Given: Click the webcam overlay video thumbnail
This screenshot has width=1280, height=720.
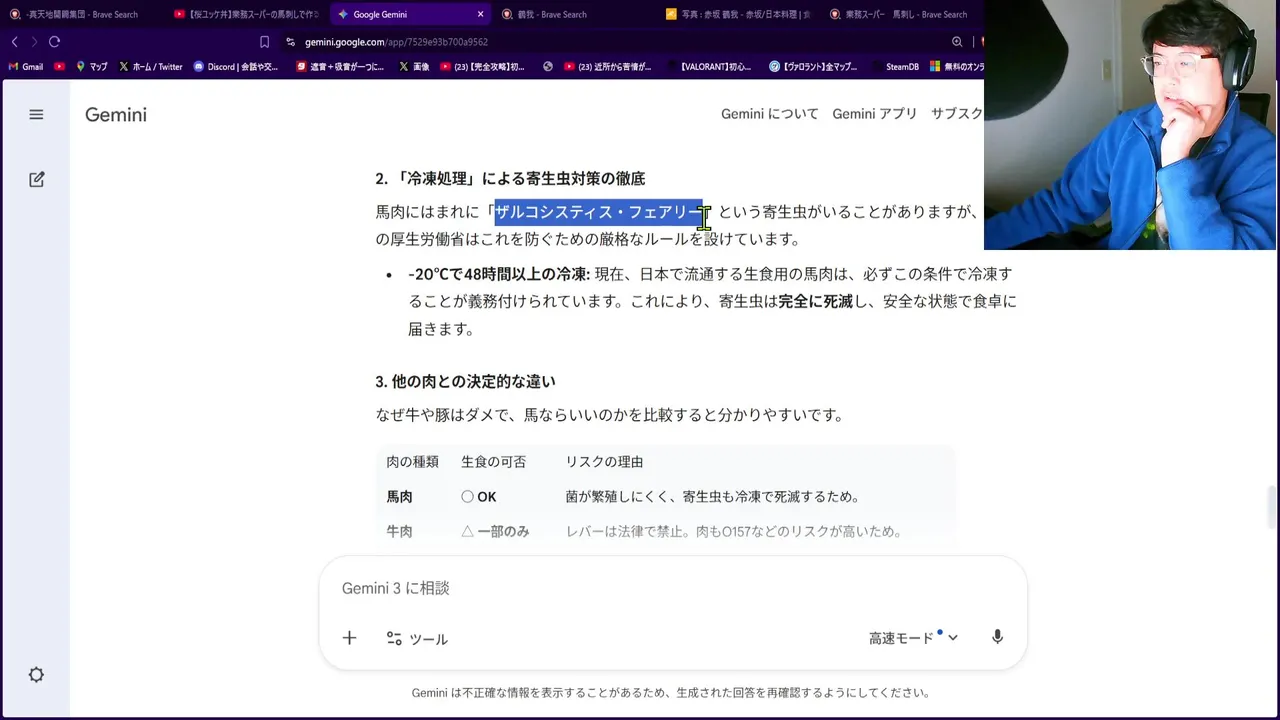Looking at the screenshot, I should [1130, 125].
